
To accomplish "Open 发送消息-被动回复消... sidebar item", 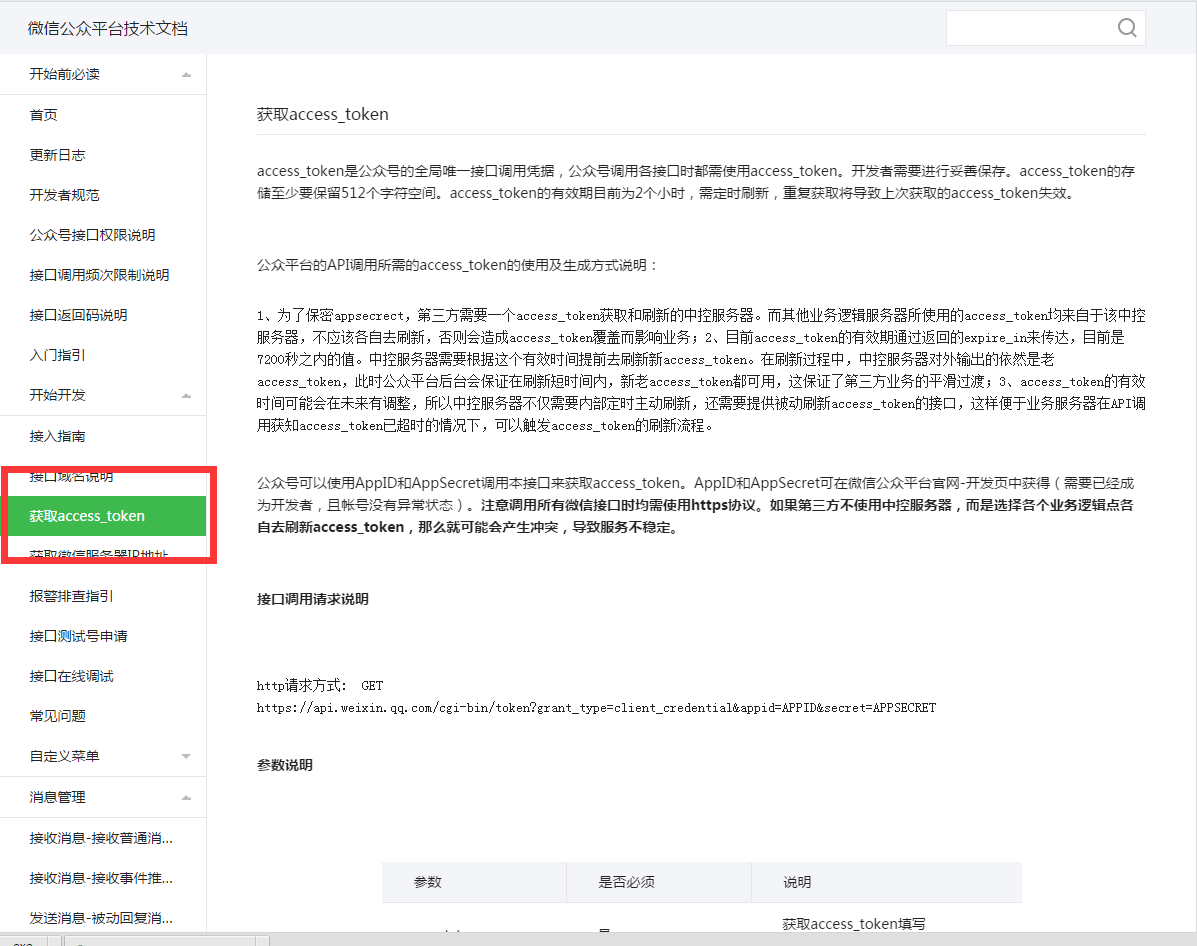I will point(101,918).
